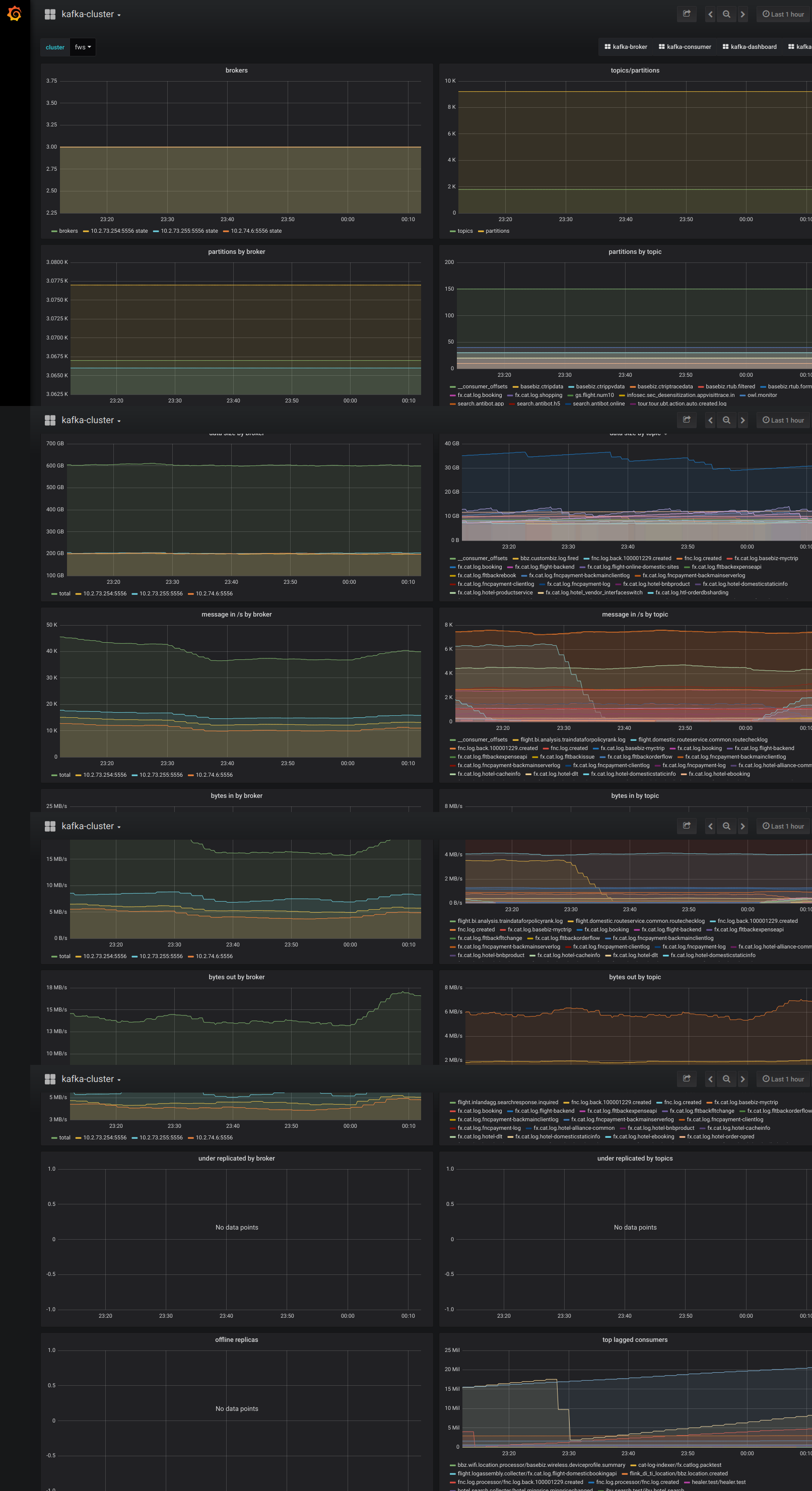
Task: Click back arrow in header under bytes in by topic title
Action: point(710,827)
